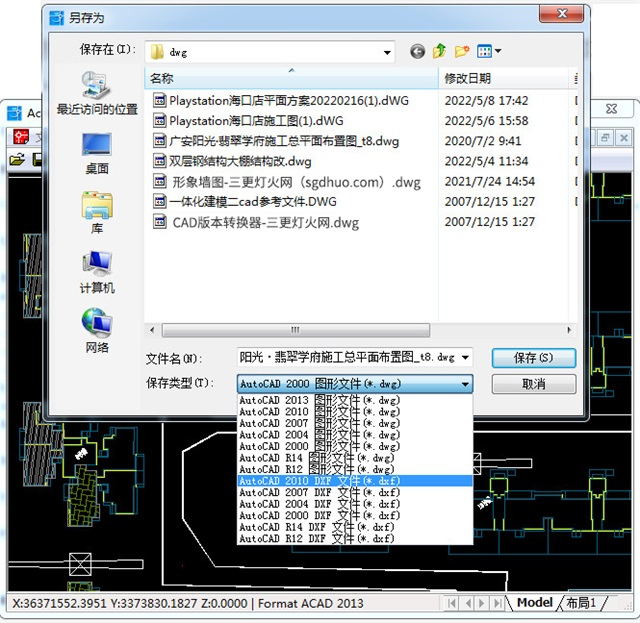This screenshot has width=640, height=623.
Task: Expand the 保存在 dwg folder dropdown
Action: coord(387,52)
